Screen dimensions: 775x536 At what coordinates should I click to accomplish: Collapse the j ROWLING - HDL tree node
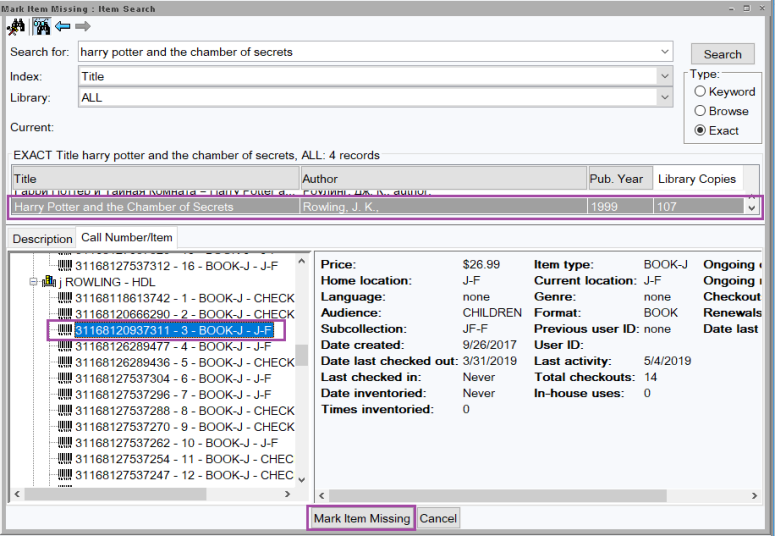tap(33, 282)
